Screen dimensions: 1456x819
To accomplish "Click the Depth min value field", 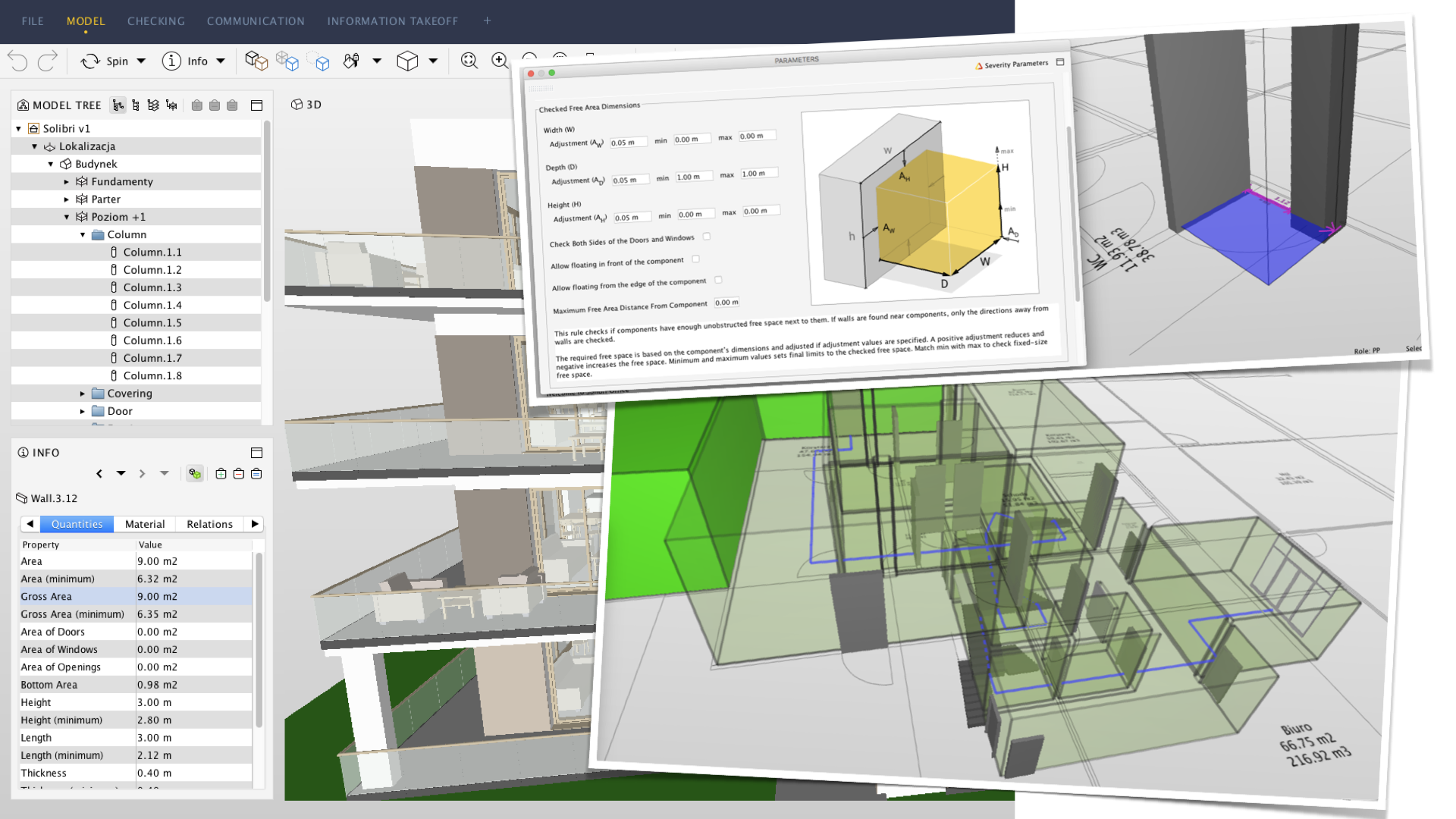I will (x=694, y=177).
